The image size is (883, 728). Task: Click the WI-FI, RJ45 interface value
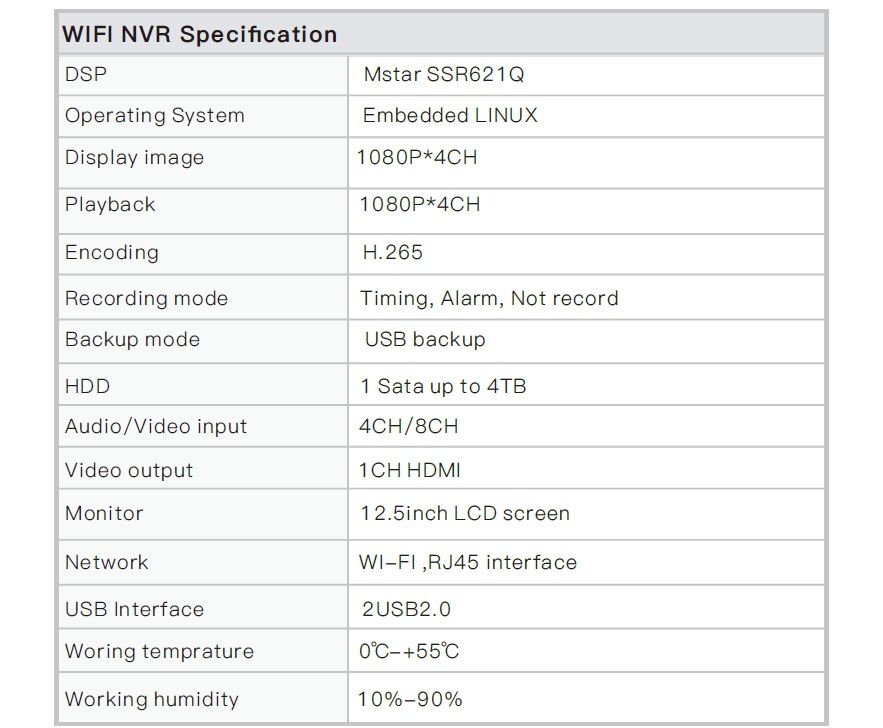click(x=467, y=562)
